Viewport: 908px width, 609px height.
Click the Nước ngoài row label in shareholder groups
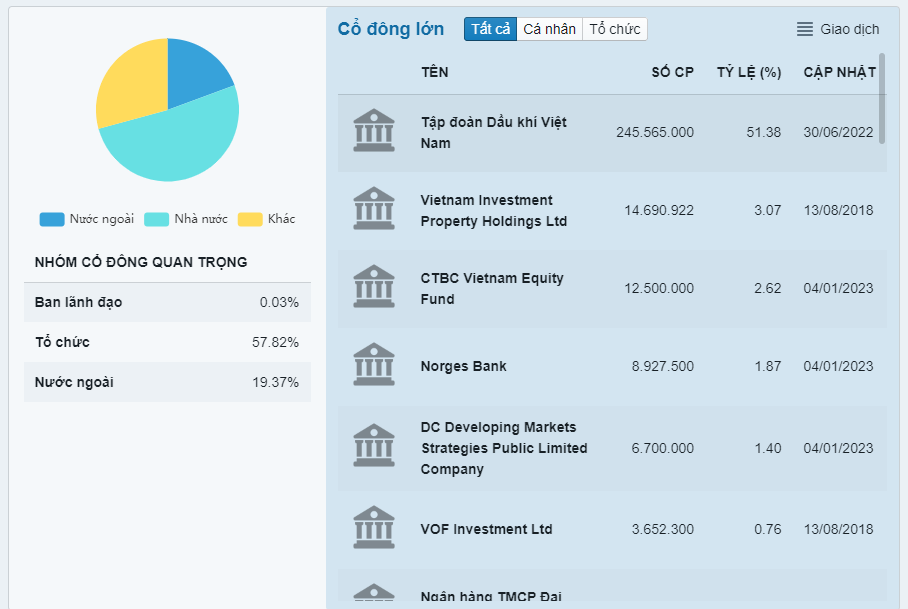coord(74,383)
